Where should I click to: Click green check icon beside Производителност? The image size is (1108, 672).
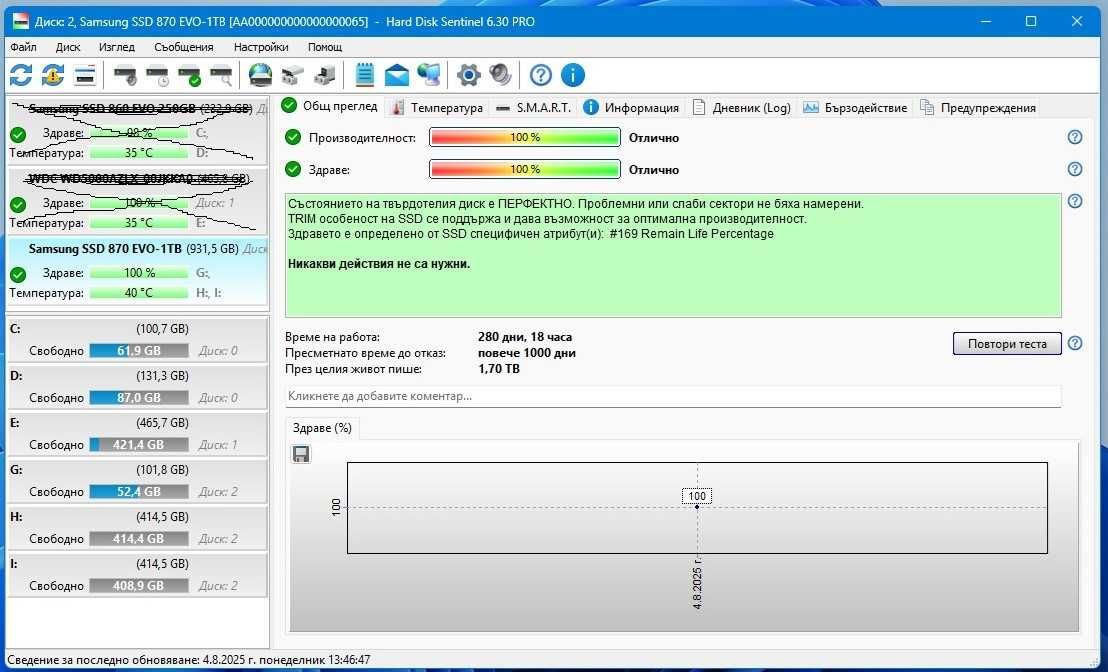click(293, 137)
